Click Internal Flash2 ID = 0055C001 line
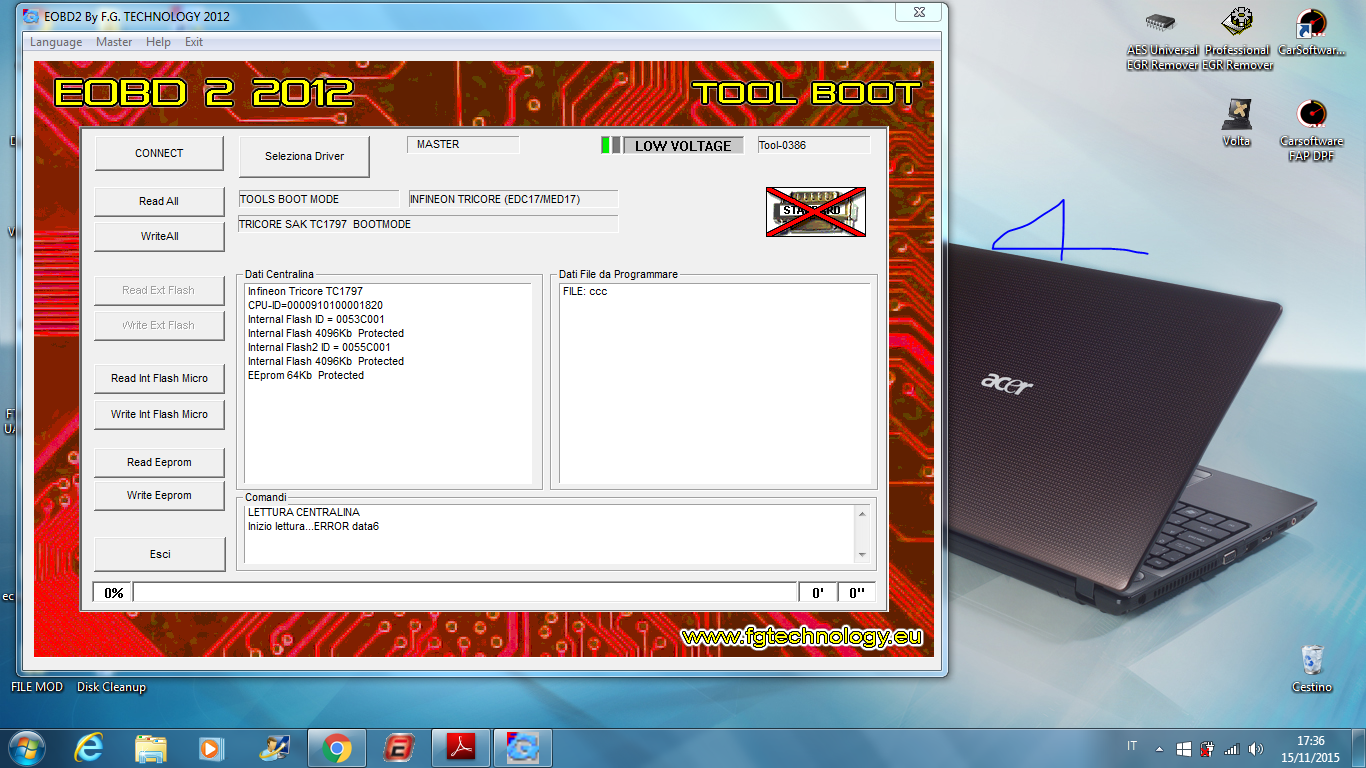 319,347
